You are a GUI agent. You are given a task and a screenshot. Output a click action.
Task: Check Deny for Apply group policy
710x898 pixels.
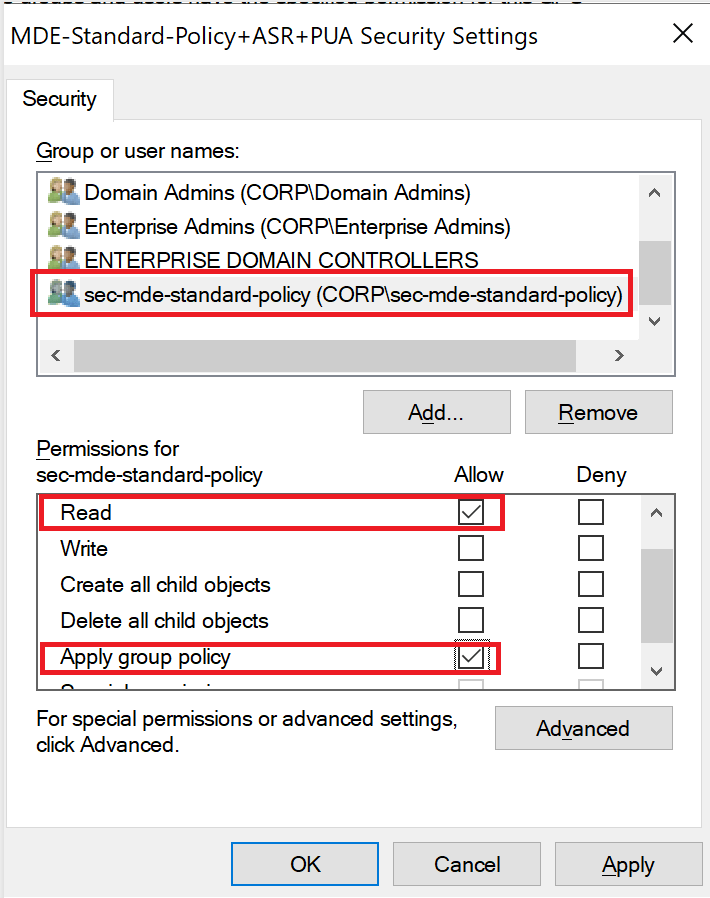pos(591,658)
